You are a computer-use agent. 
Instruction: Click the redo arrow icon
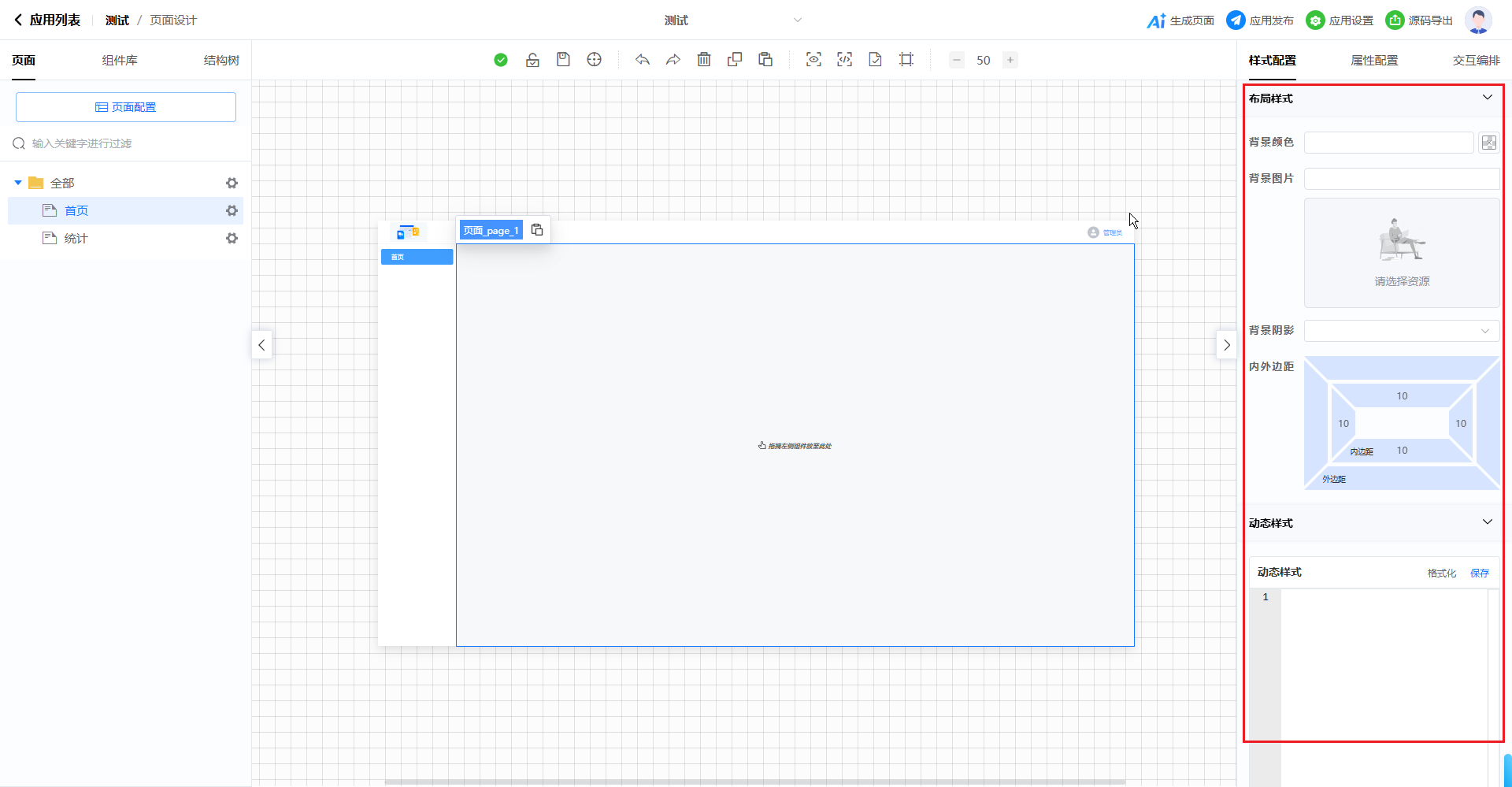point(673,60)
